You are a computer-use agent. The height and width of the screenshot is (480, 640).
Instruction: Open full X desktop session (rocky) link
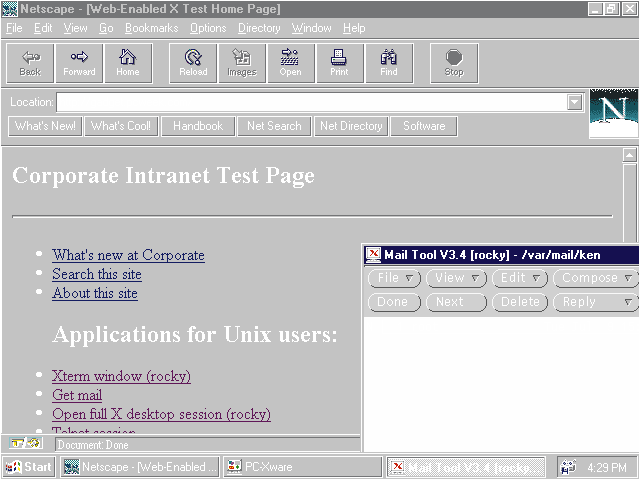[x=161, y=414]
